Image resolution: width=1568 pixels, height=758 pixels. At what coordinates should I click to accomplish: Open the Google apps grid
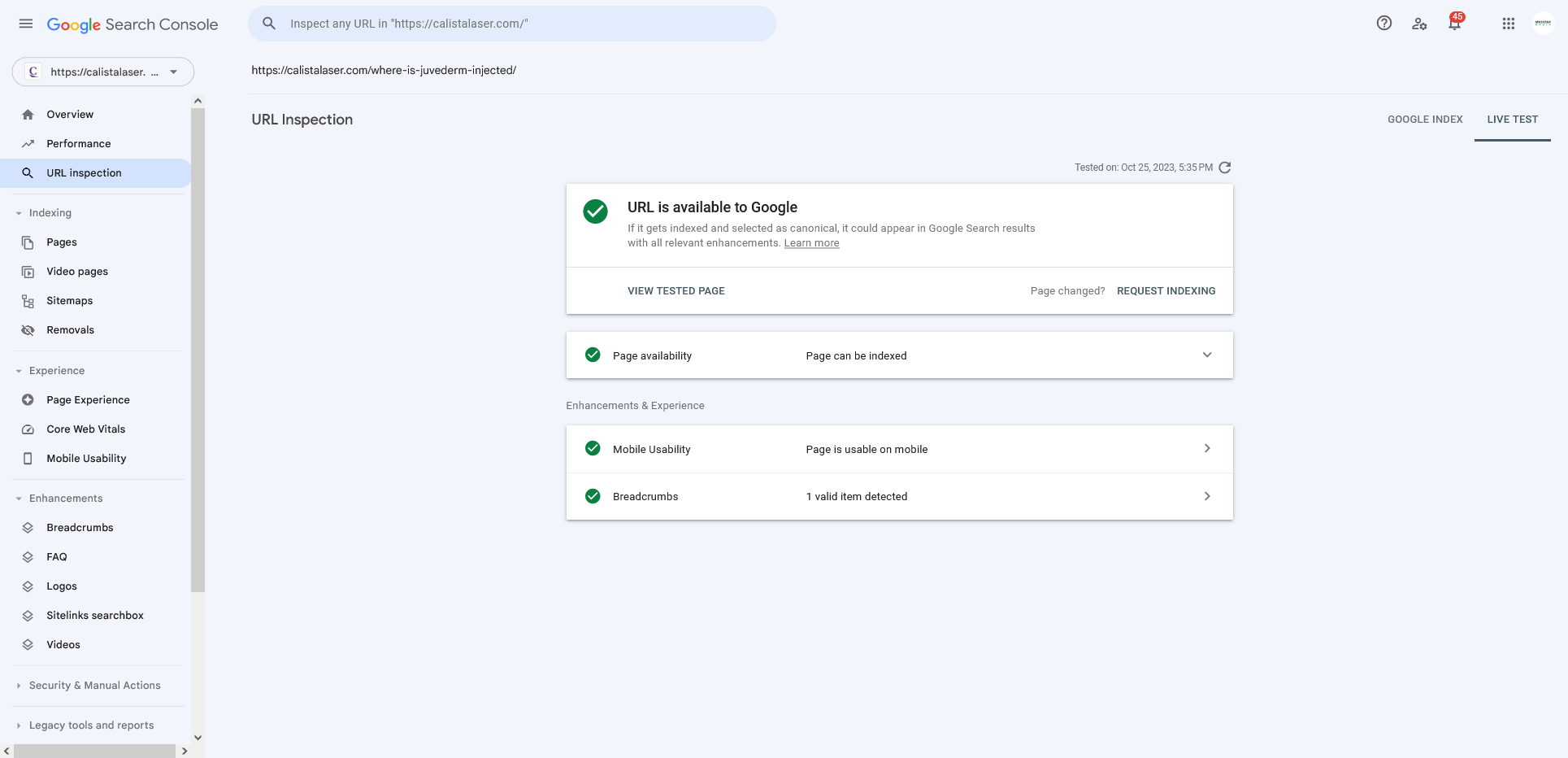coord(1508,24)
